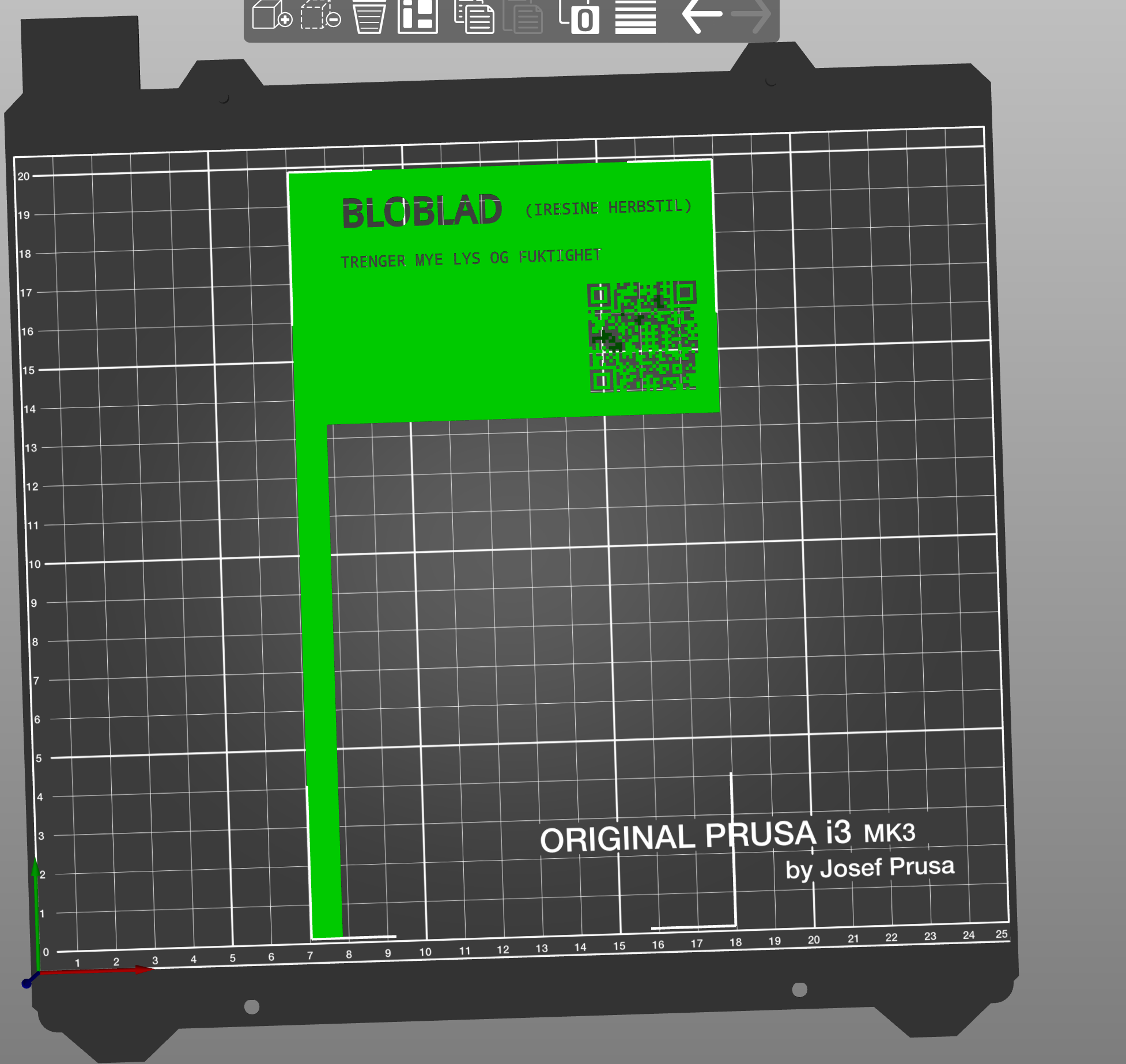Click the greyed-out Redo right arrow
The image size is (1126, 1064).
pos(751,15)
